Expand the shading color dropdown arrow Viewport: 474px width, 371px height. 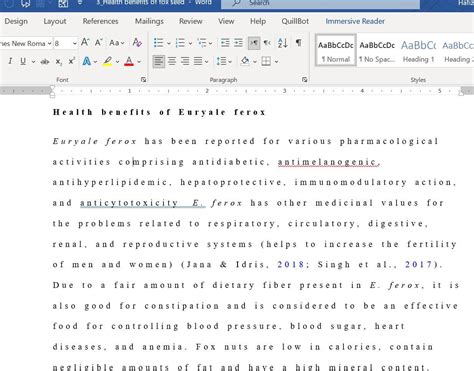click(255, 62)
